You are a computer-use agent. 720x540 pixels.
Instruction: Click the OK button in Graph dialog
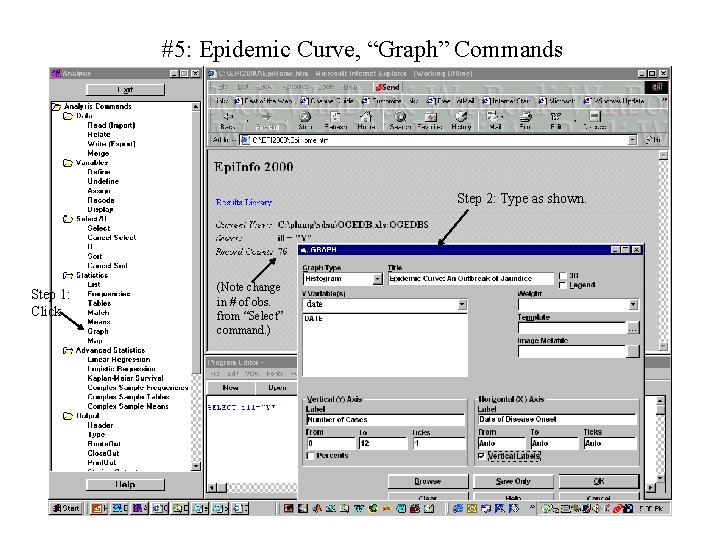[599, 481]
